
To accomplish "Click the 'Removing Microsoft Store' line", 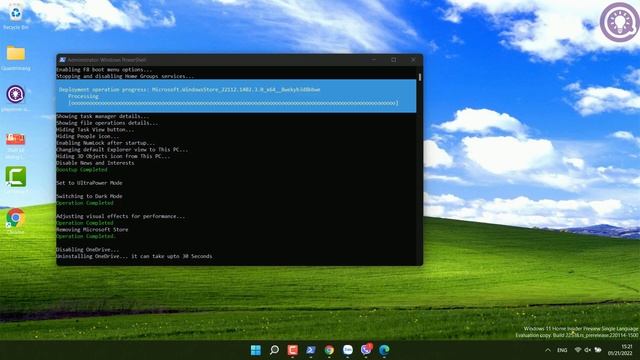I will click(92, 230).
